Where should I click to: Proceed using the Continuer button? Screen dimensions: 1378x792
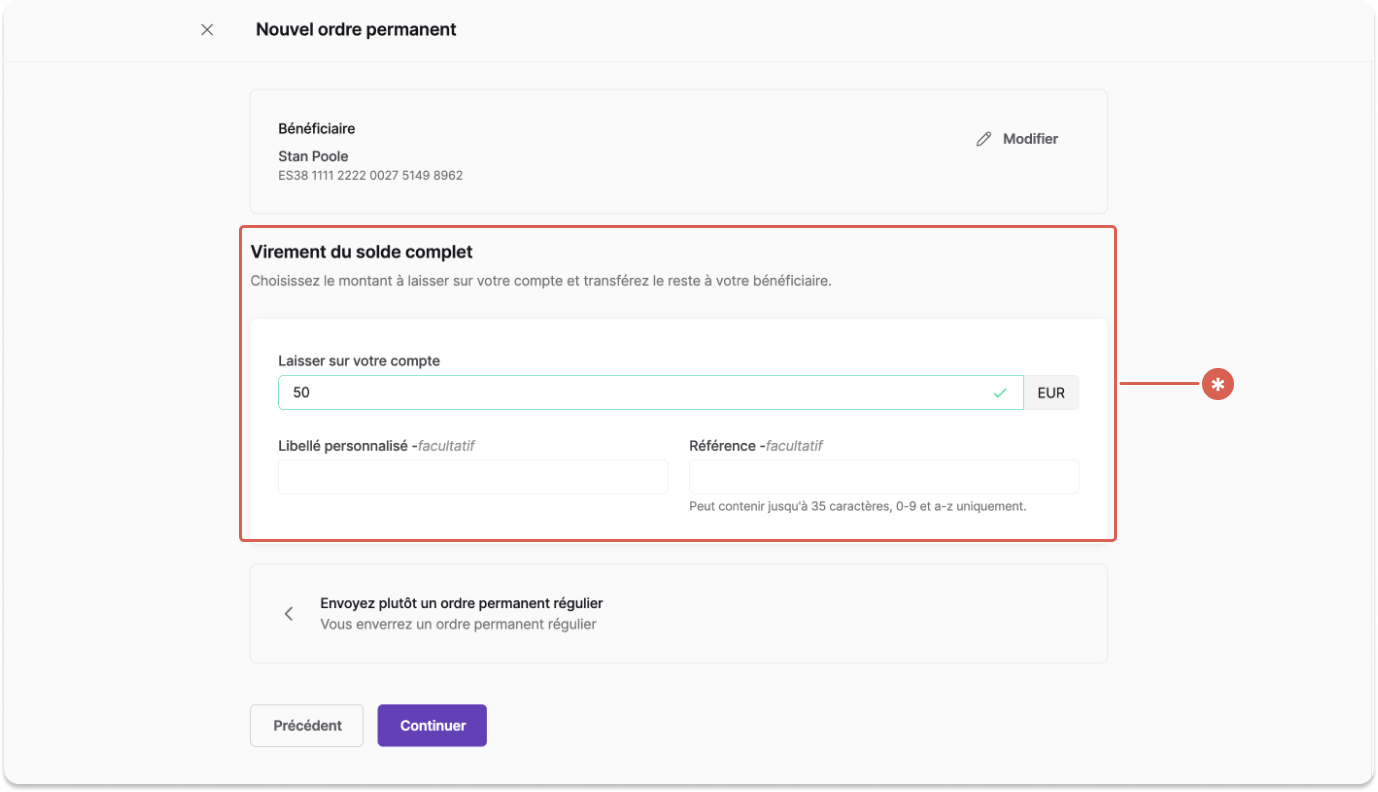click(432, 726)
